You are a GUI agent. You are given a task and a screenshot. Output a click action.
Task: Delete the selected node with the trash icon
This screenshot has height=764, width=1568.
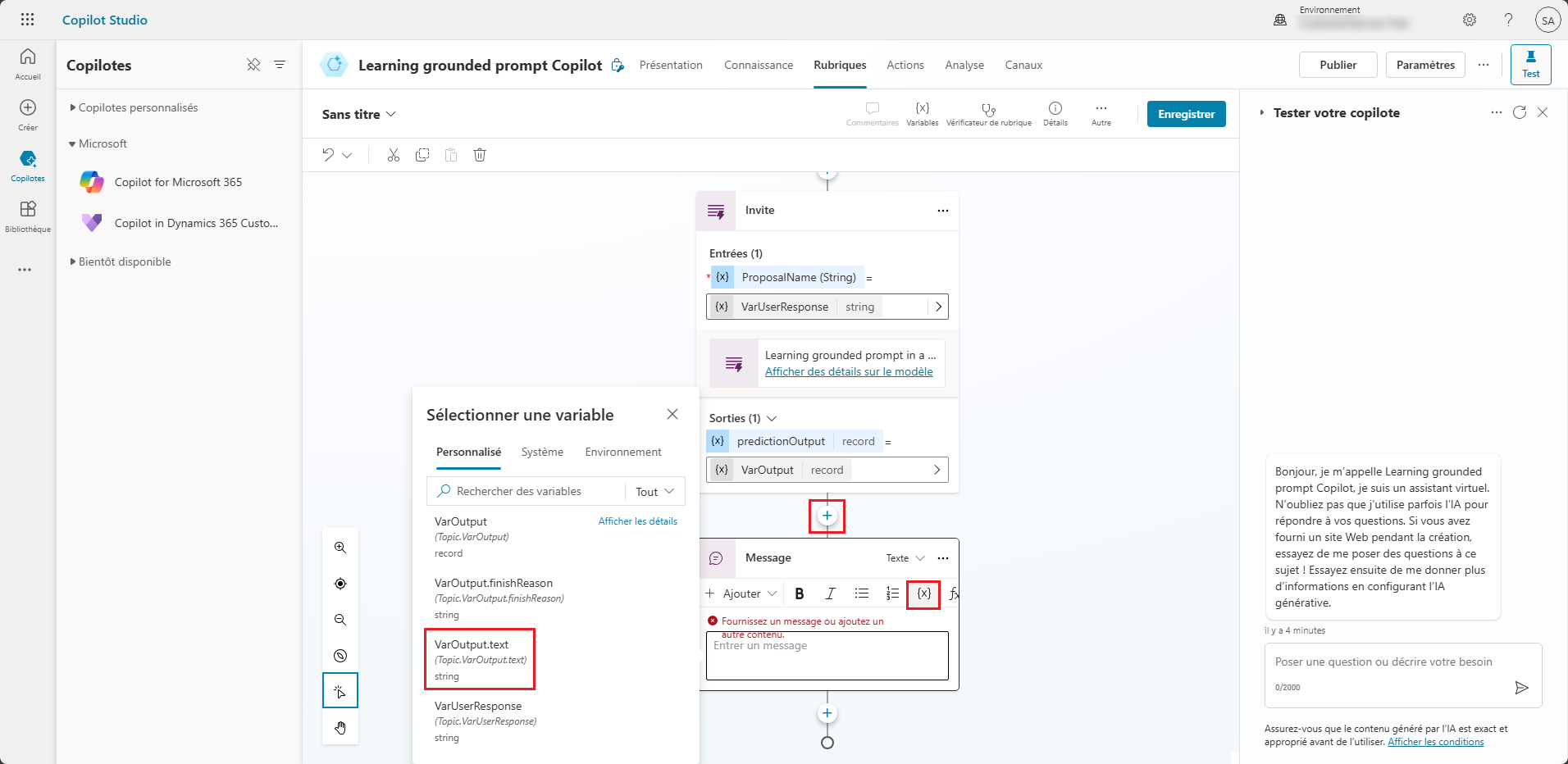(x=480, y=155)
